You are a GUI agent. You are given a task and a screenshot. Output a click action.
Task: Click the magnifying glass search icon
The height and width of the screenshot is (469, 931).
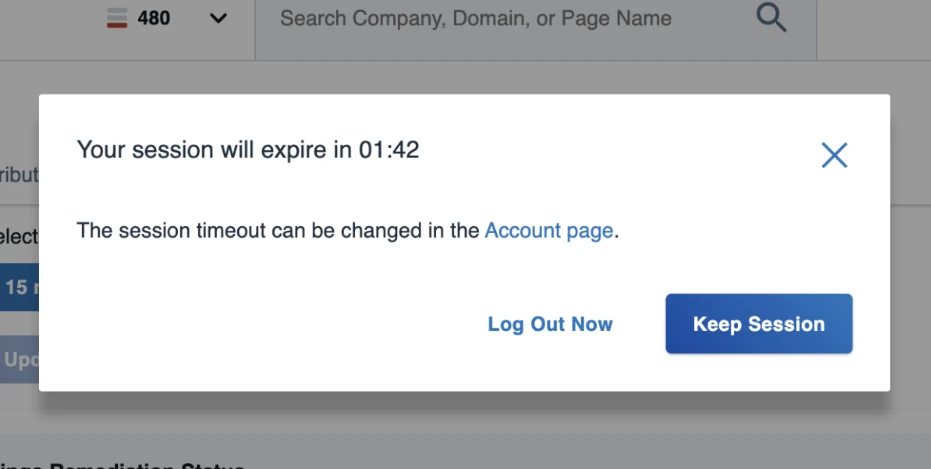[x=771, y=18]
